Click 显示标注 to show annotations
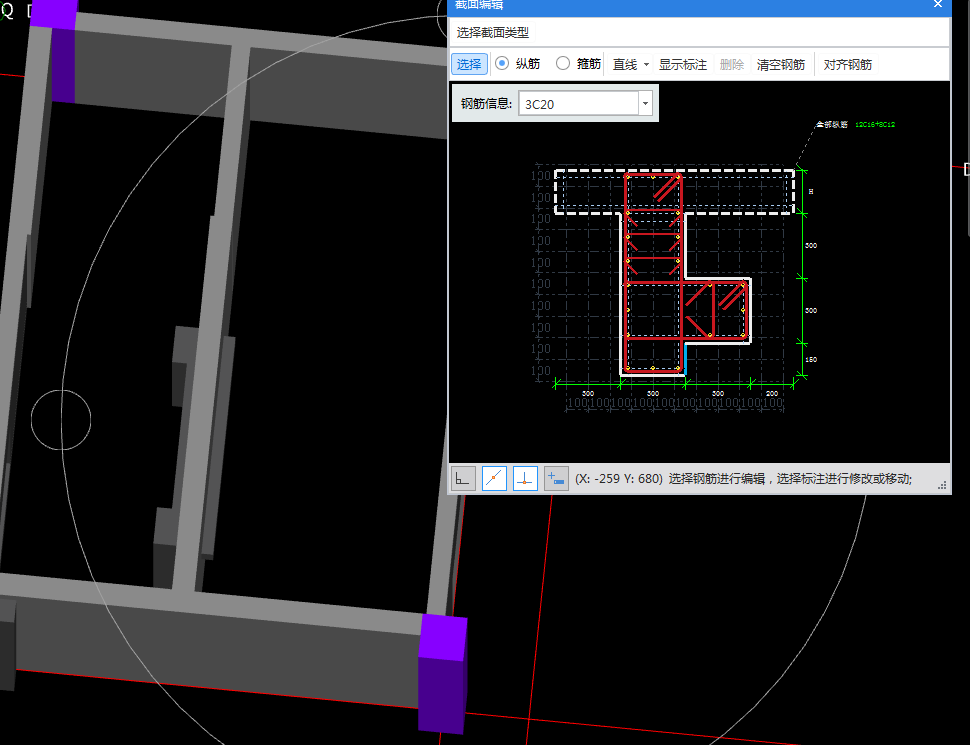The height and width of the screenshot is (745, 970). click(682, 64)
